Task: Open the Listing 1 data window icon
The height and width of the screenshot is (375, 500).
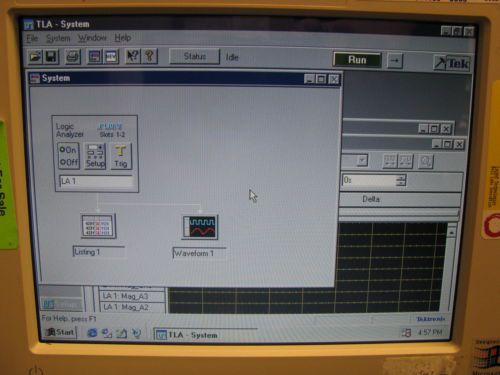Action: 99,227
